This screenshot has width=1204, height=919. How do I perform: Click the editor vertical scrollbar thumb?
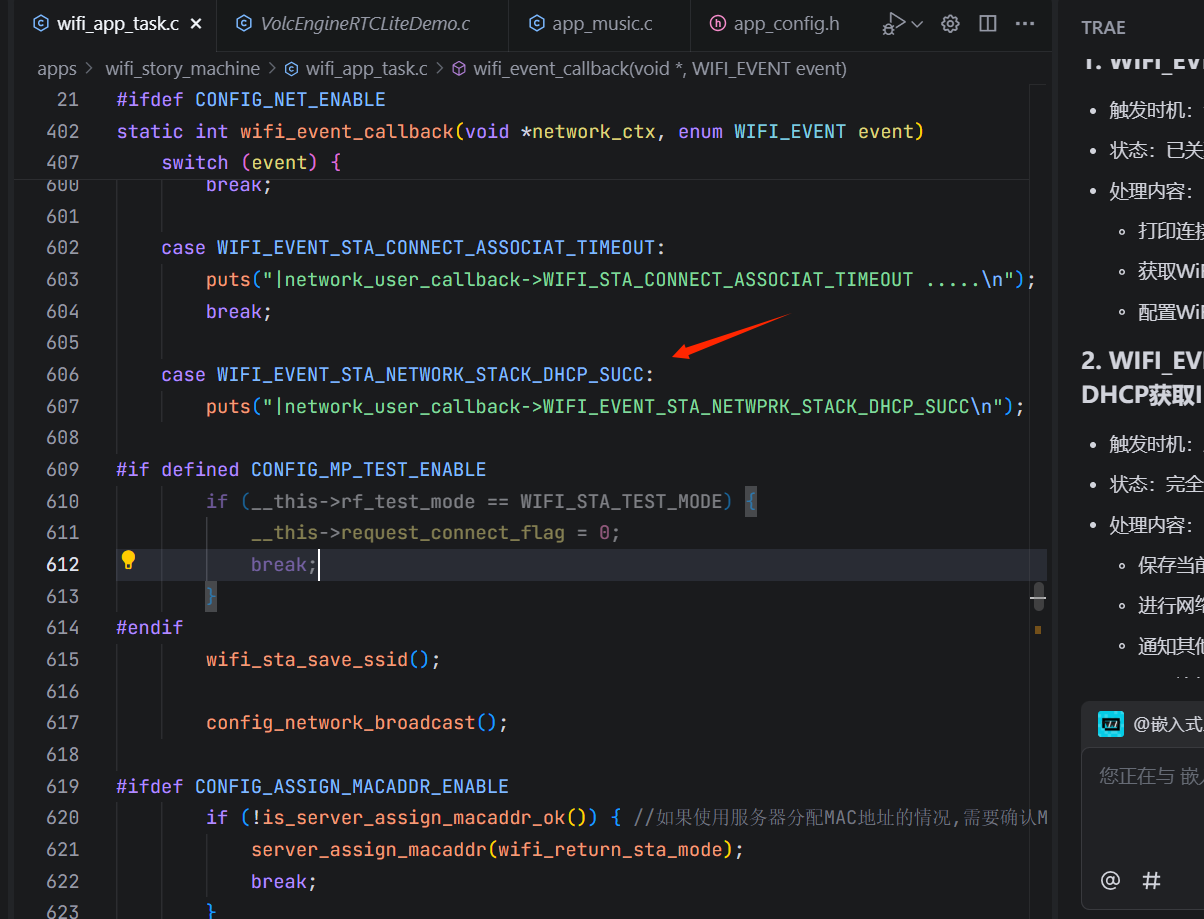[1038, 596]
